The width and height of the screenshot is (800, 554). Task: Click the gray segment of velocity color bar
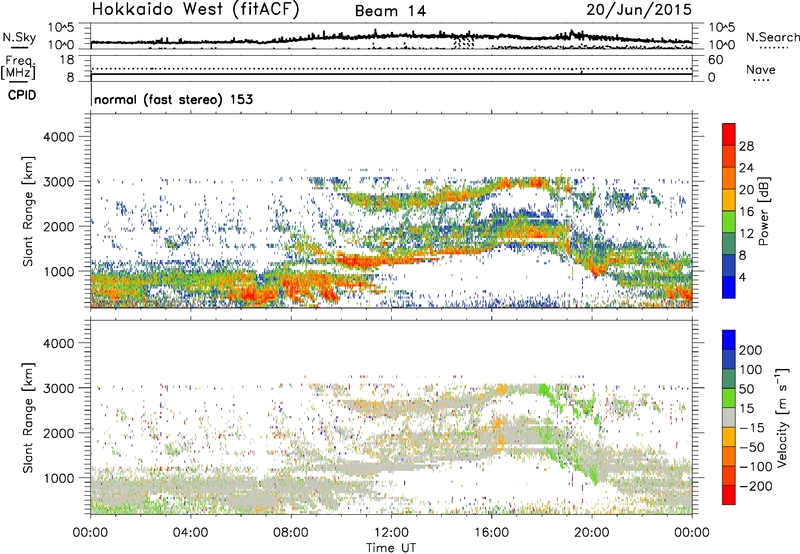729,418
